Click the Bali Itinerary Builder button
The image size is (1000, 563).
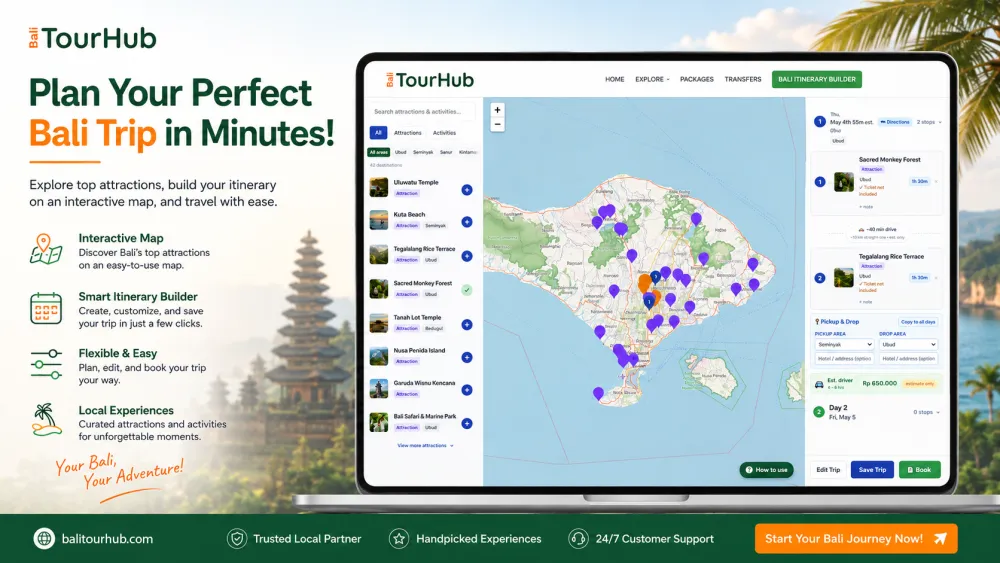[x=817, y=80]
